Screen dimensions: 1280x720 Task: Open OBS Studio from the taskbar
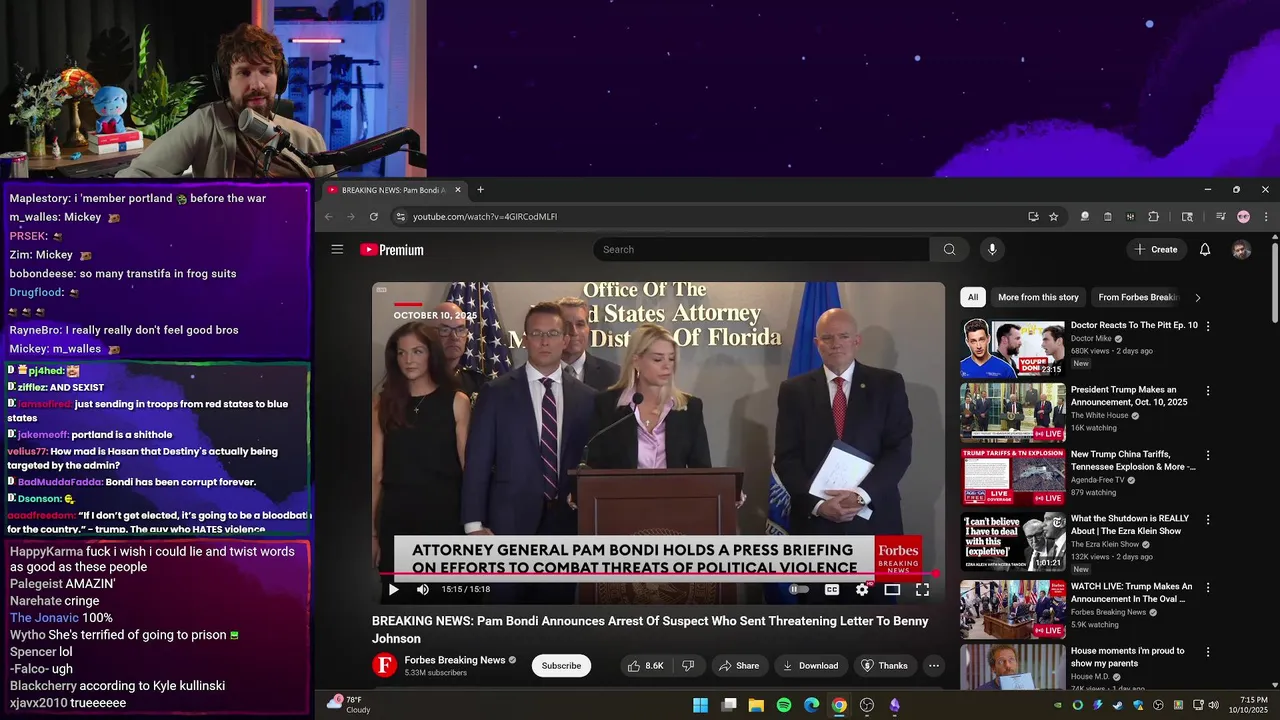(x=867, y=705)
